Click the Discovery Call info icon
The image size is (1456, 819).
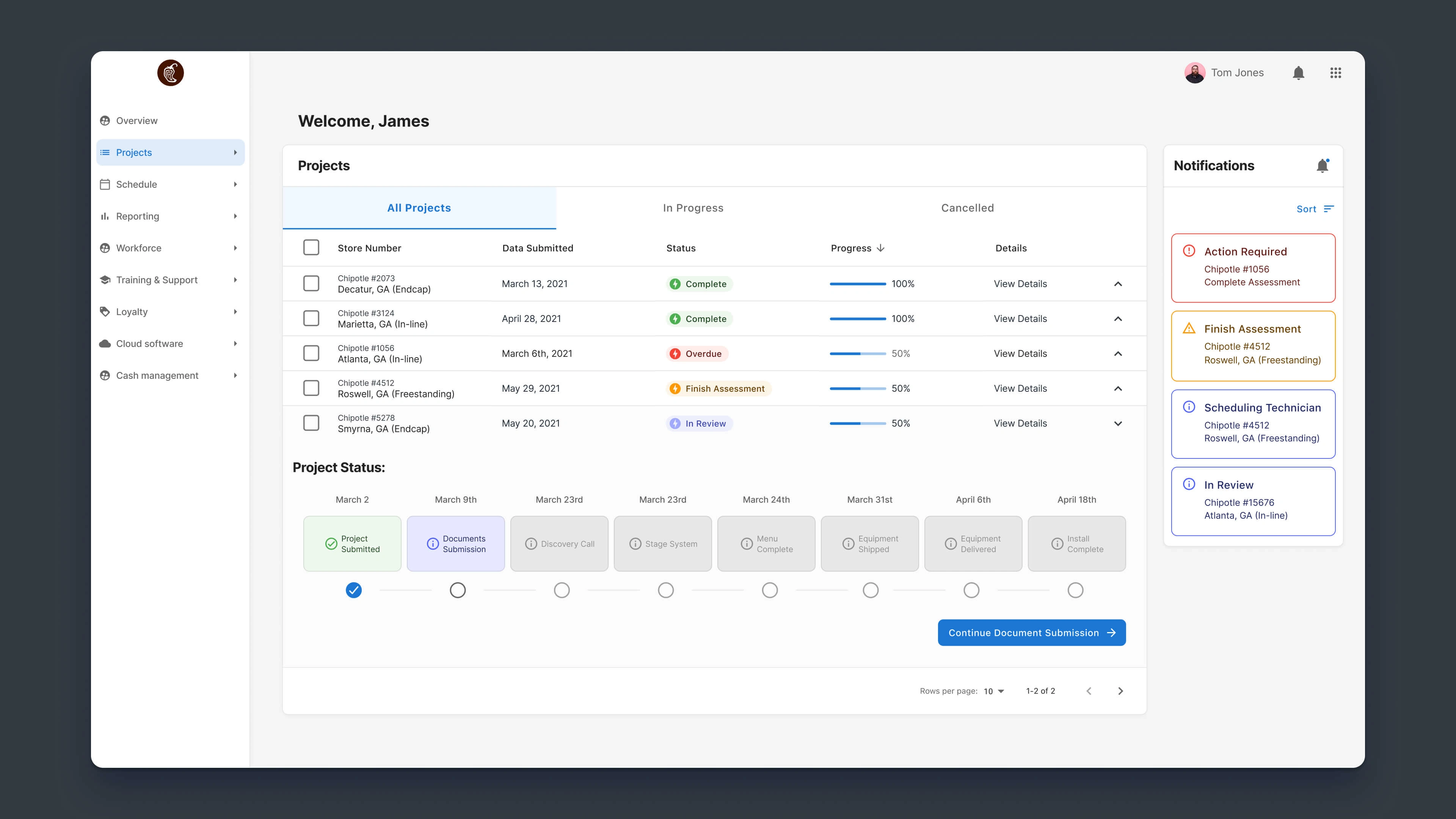click(531, 544)
